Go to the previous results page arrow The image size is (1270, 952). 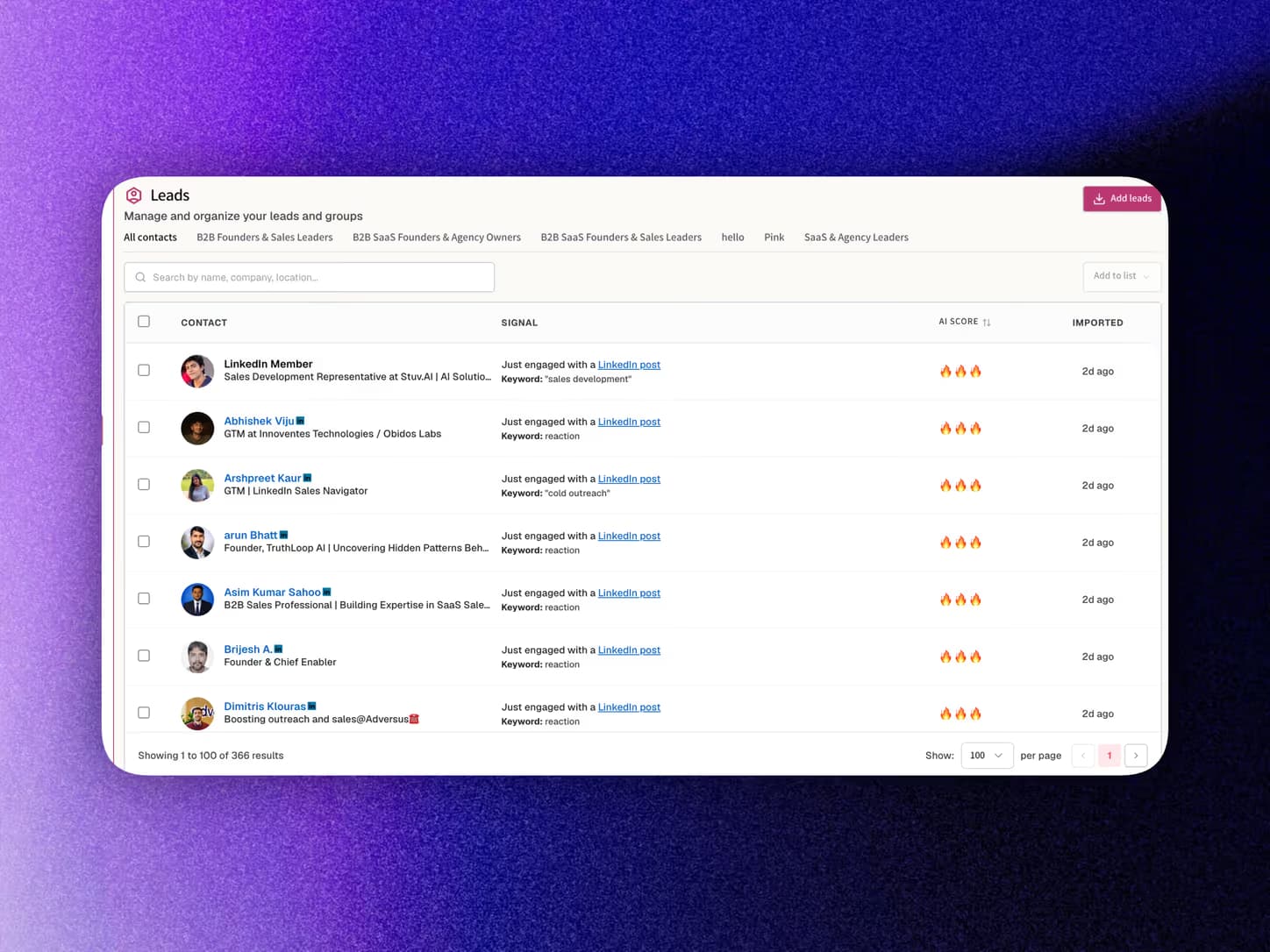pyautogui.click(x=1083, y=755)
